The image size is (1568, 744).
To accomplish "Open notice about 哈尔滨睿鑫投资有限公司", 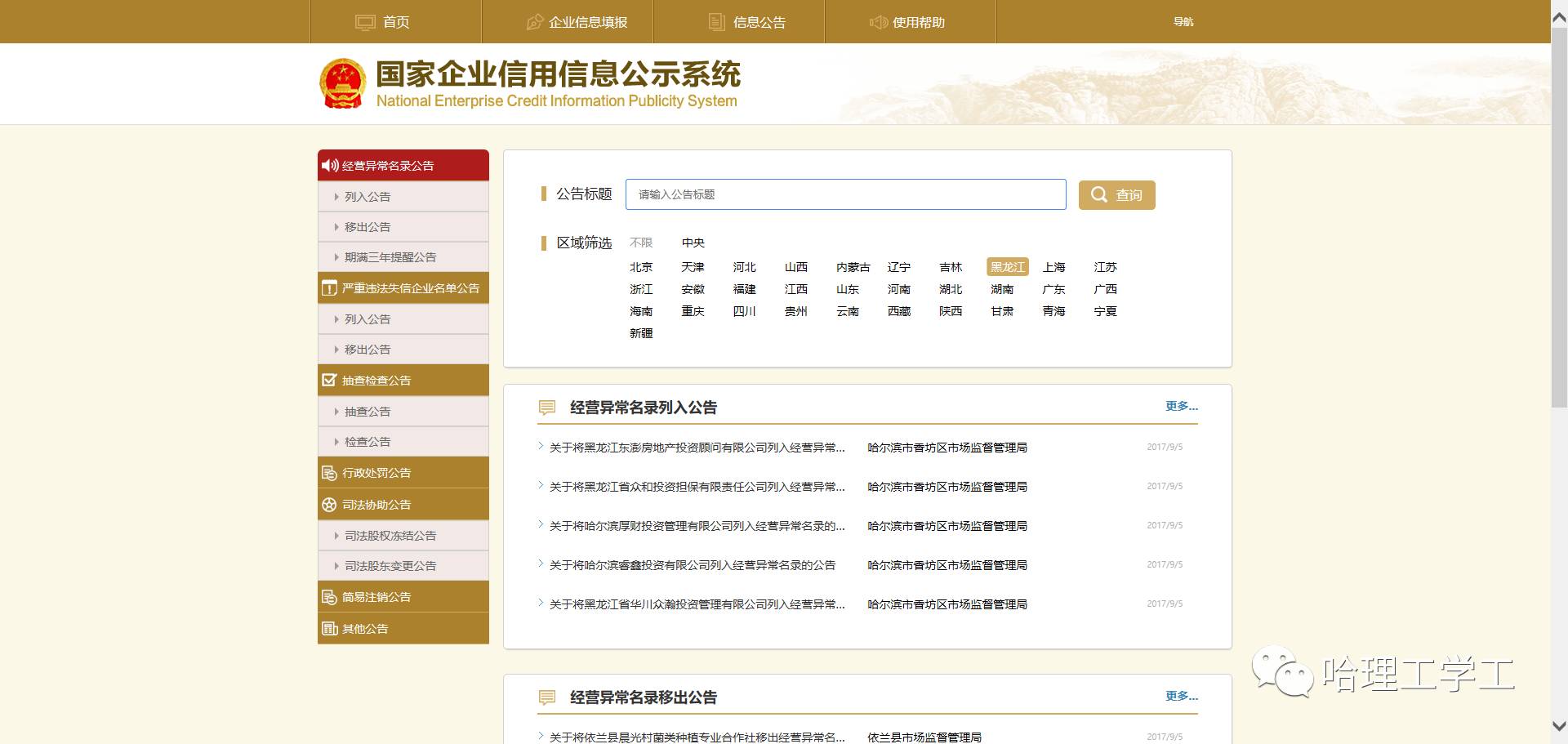I will click(693, 565).
